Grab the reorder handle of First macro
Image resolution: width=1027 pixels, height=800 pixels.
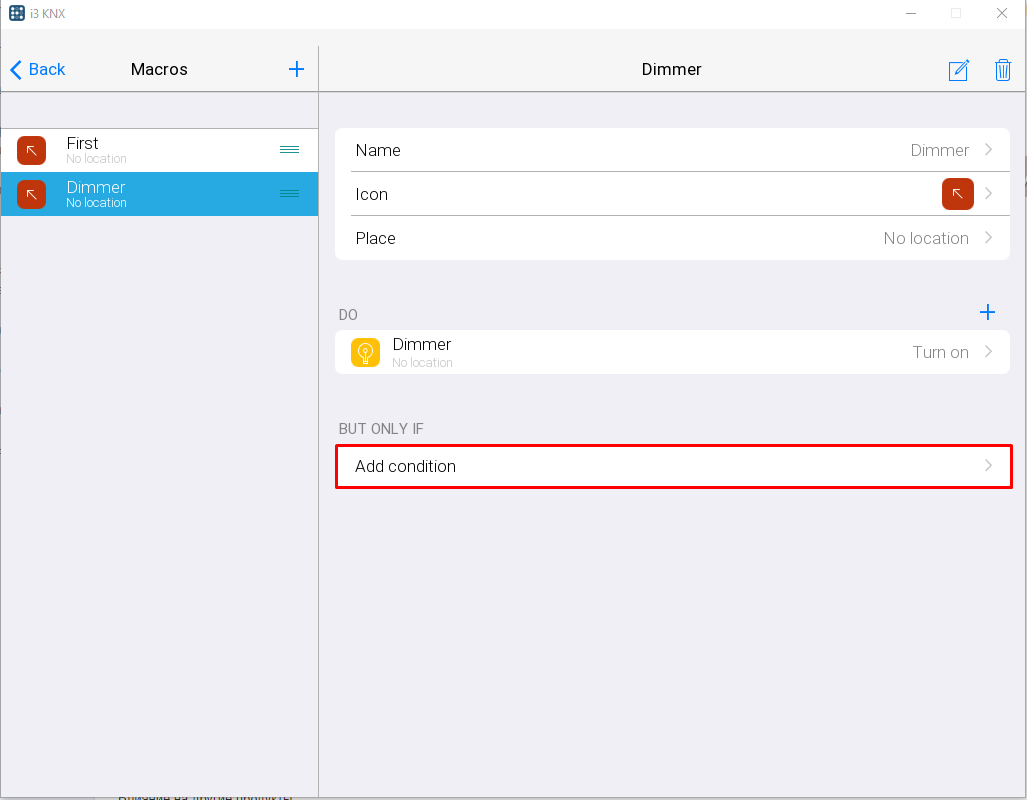pos(289,150)
